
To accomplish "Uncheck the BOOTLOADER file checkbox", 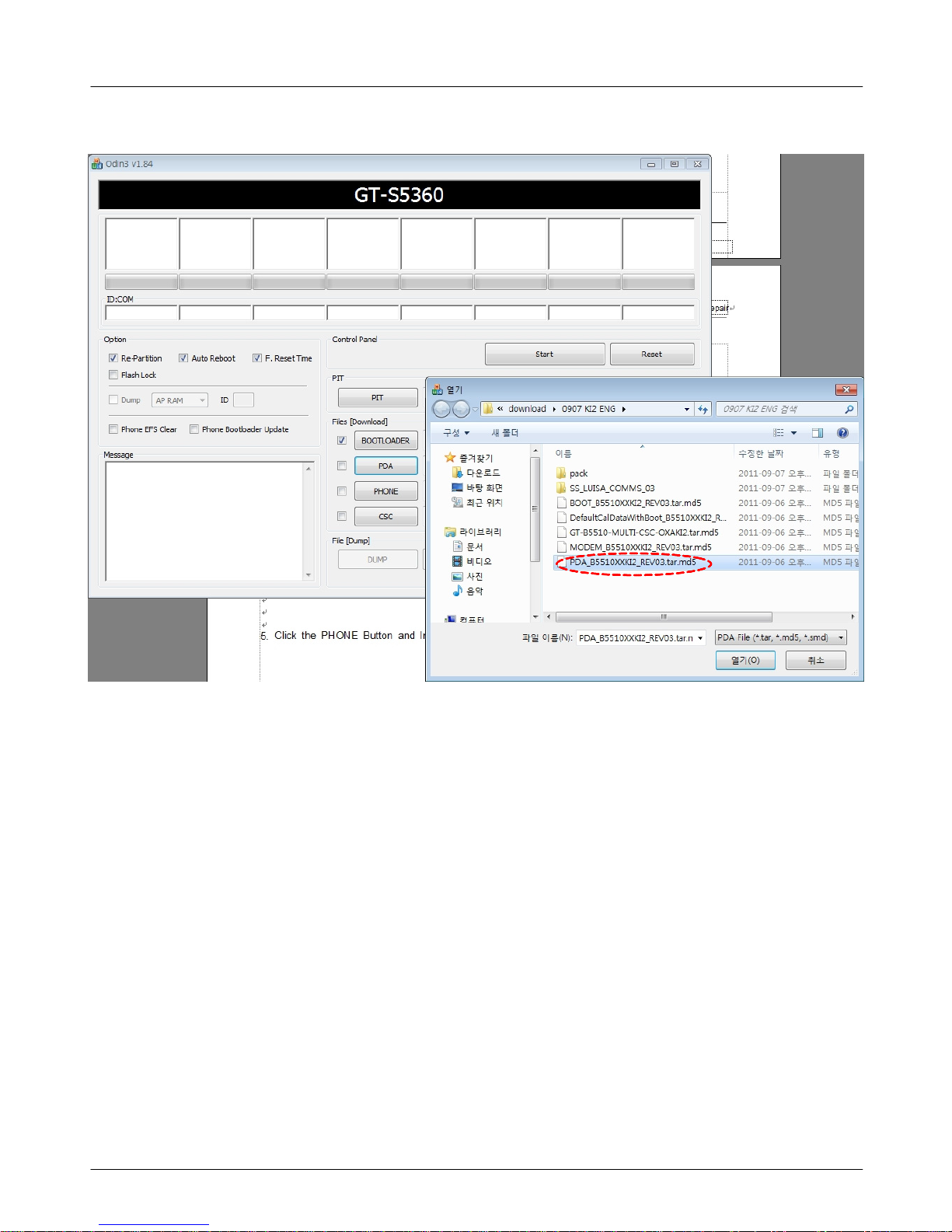I will pyautogui.click(x=342, y=441).
